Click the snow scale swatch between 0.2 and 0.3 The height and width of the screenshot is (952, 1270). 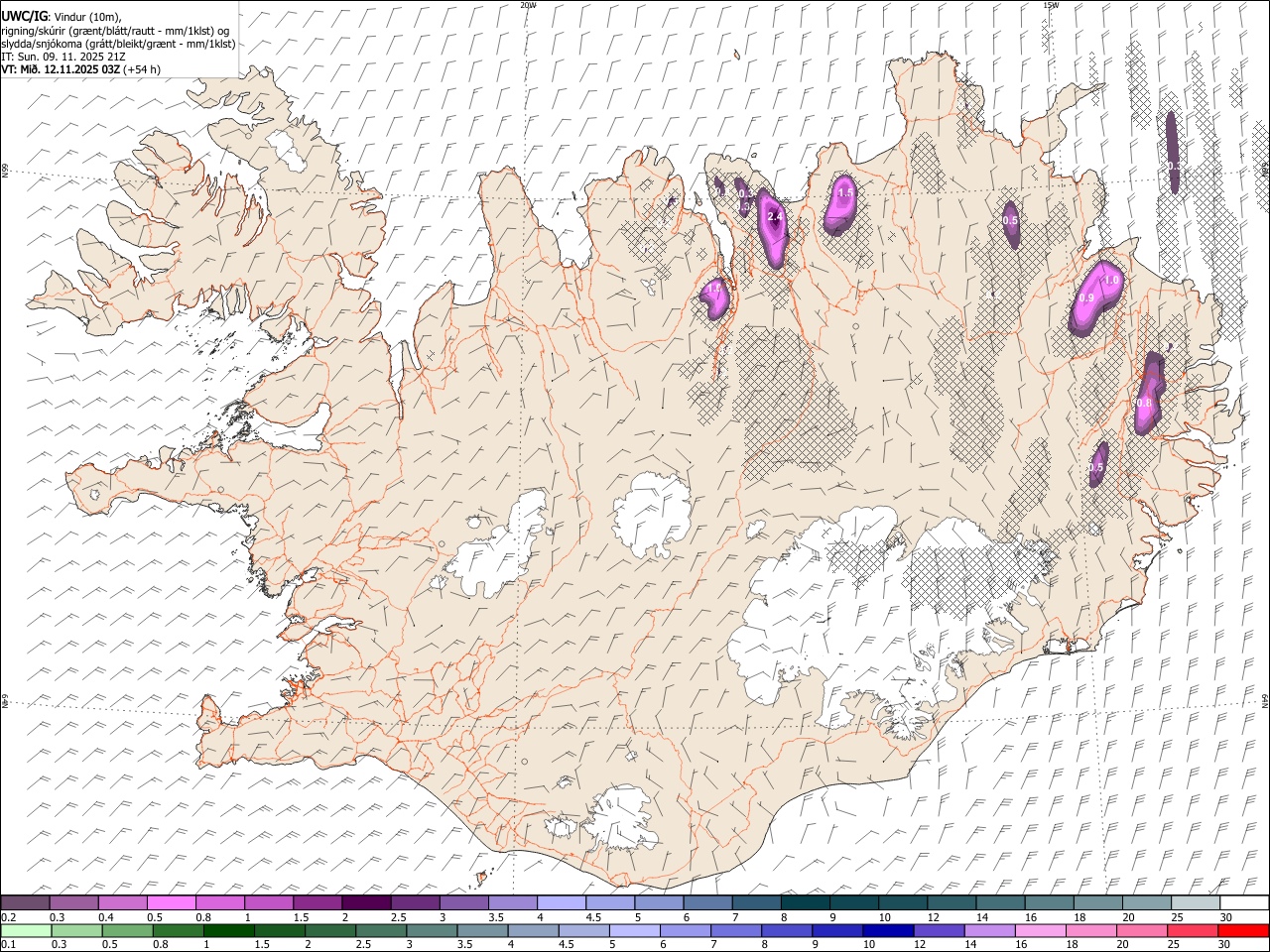(x=25, y=902)
